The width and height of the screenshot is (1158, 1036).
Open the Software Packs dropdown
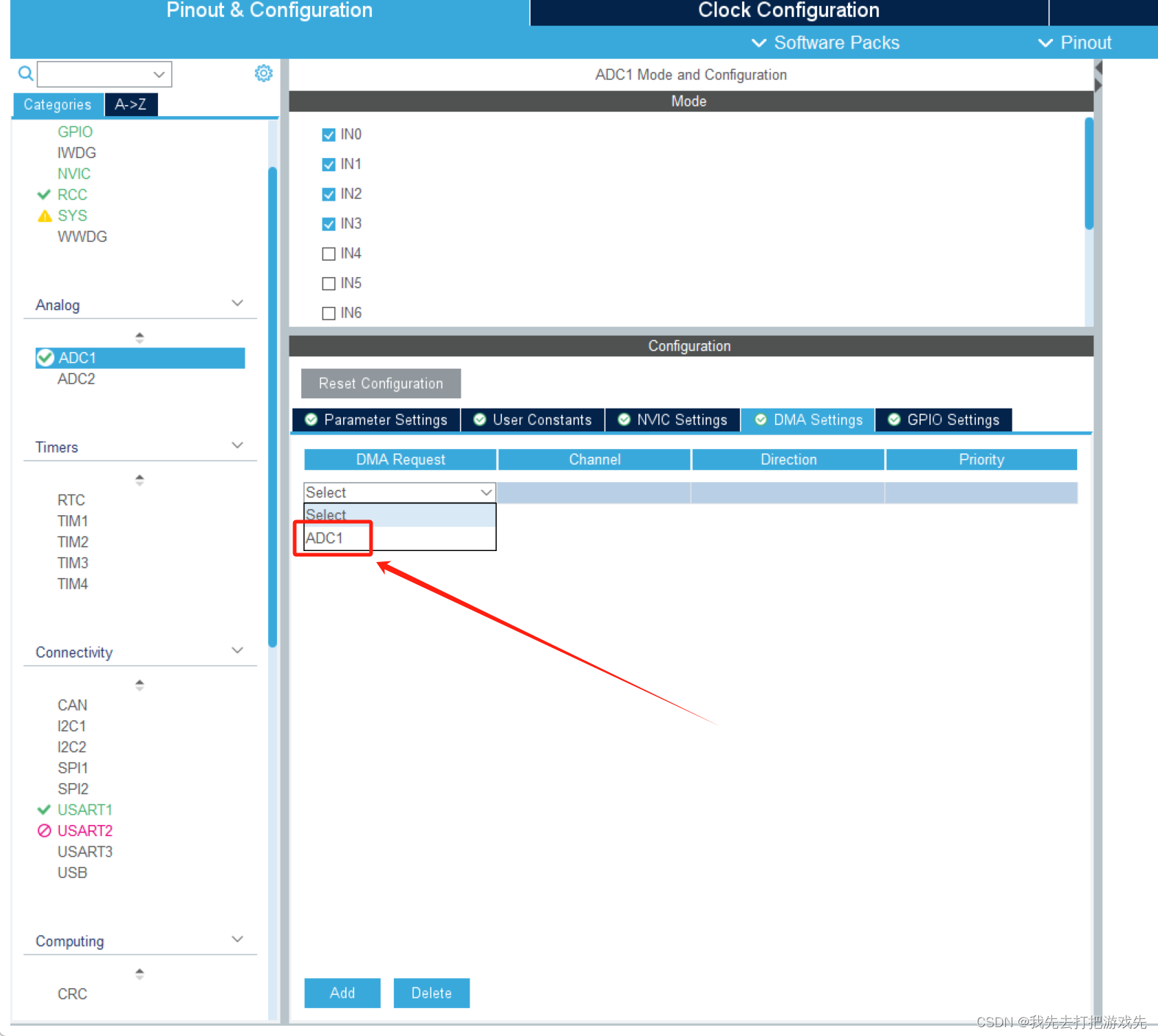coord(825,43)
